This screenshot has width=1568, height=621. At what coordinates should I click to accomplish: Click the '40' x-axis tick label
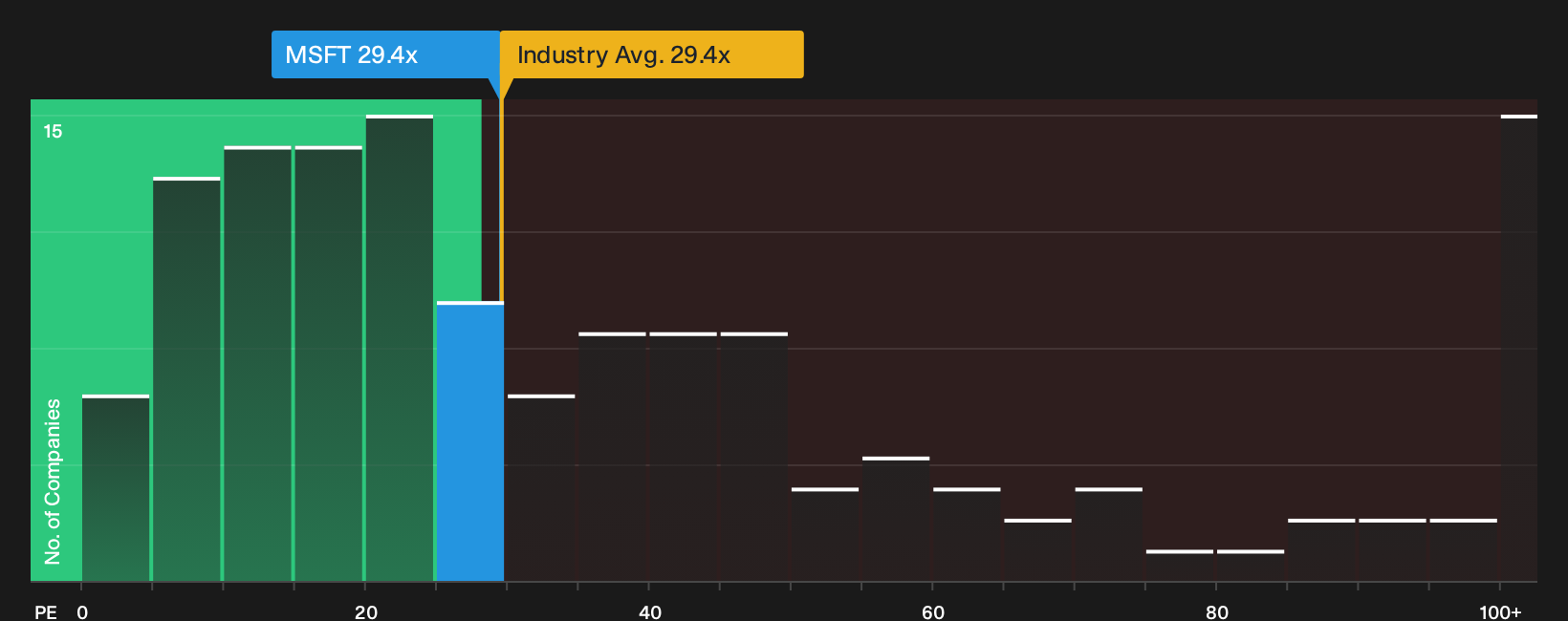click(x=650, y=611)
